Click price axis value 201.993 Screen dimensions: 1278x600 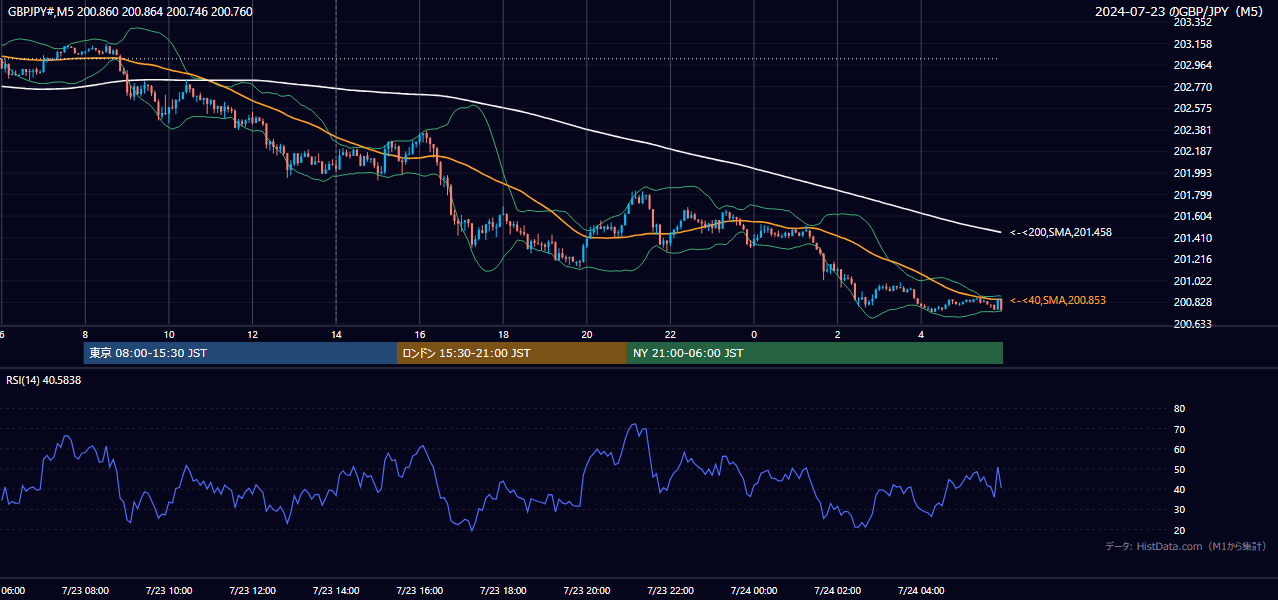[1192, 173]
